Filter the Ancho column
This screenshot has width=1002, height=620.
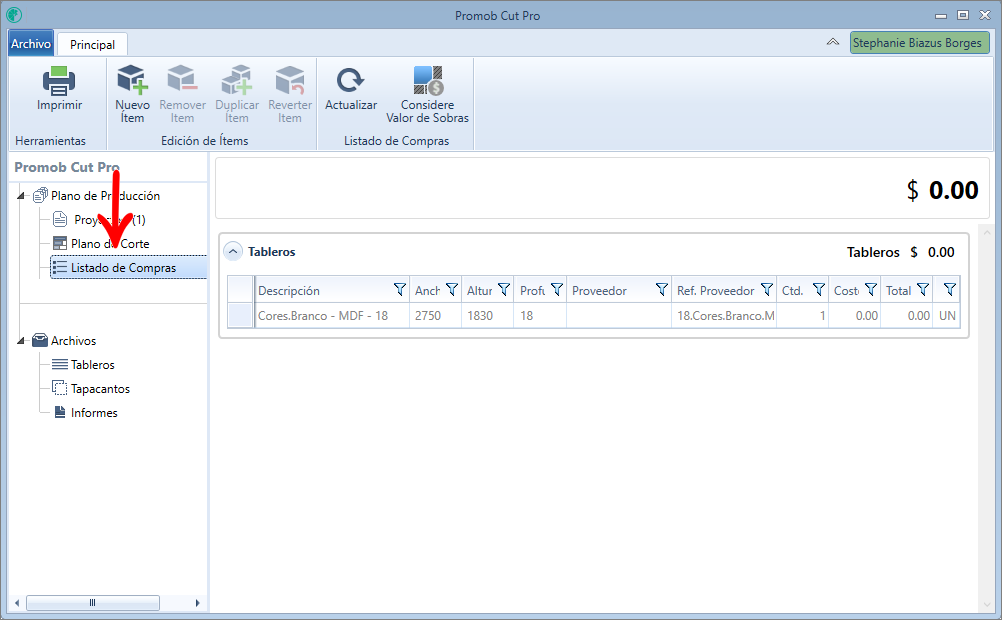(452, 290)
